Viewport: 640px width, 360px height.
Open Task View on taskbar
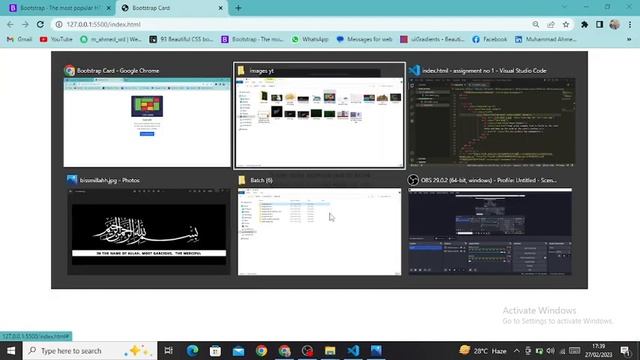pos(168,351)
